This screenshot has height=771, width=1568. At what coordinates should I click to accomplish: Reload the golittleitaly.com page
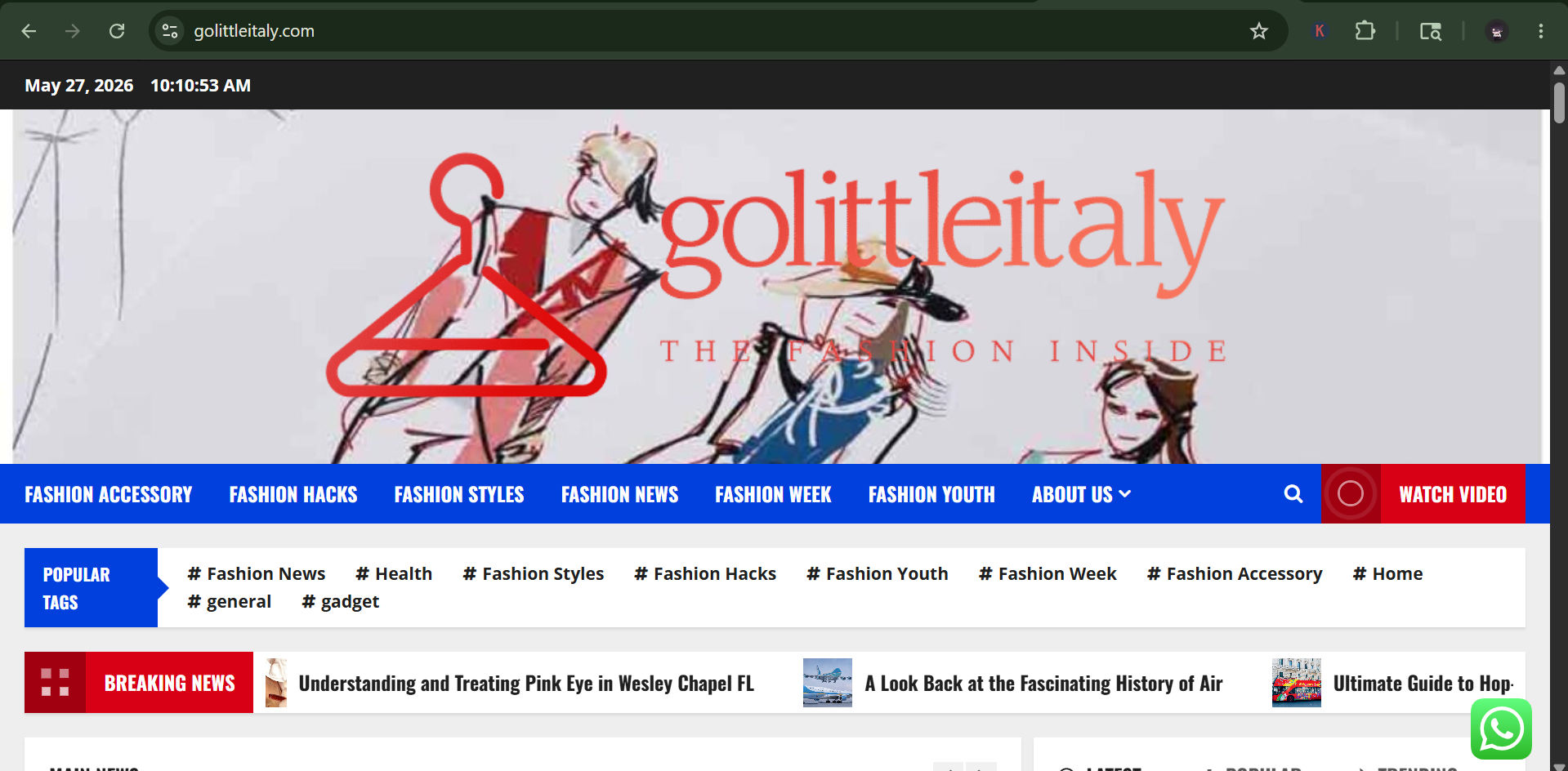coord(117,31)
